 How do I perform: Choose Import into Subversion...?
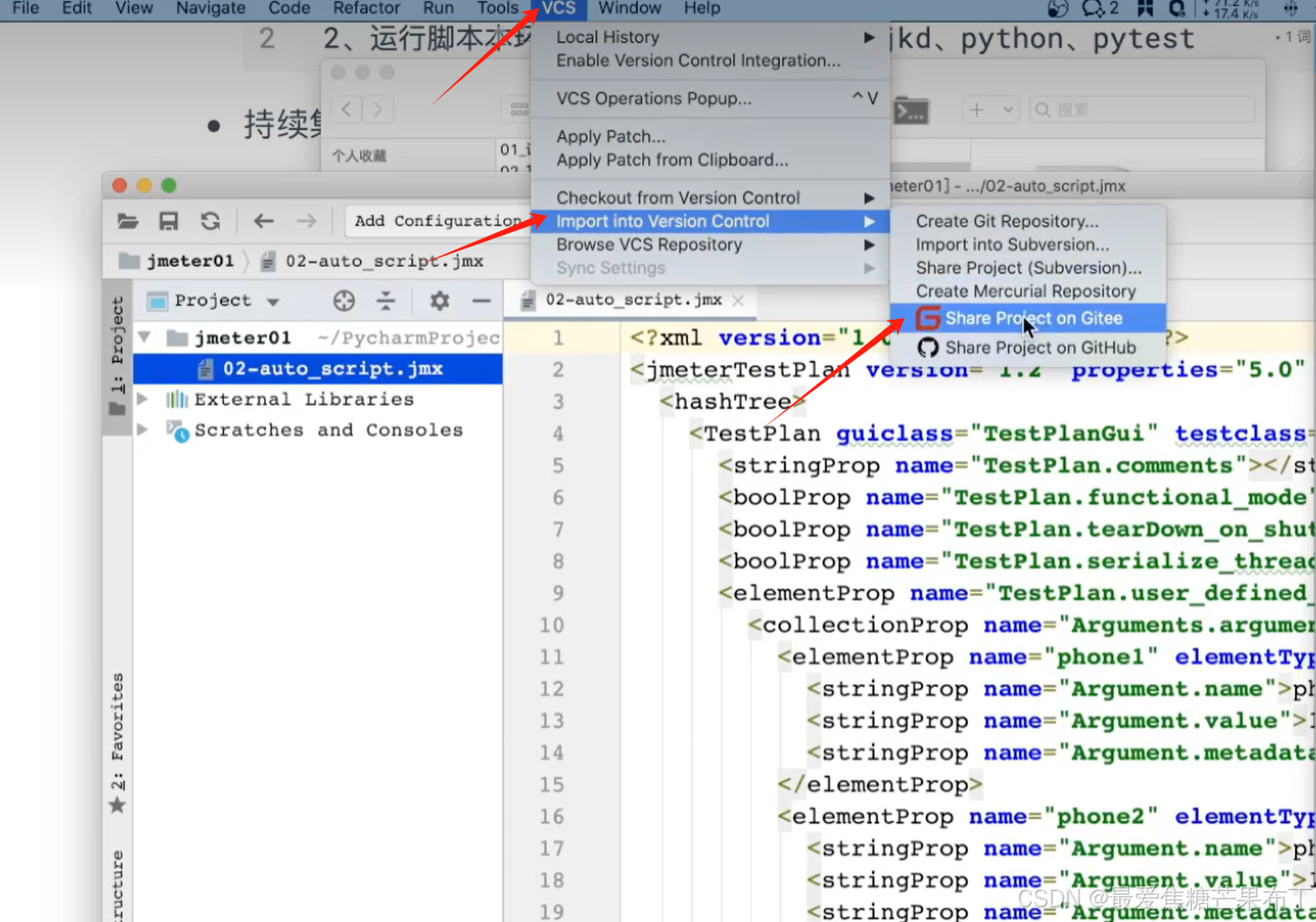(x=1028, y=245)
